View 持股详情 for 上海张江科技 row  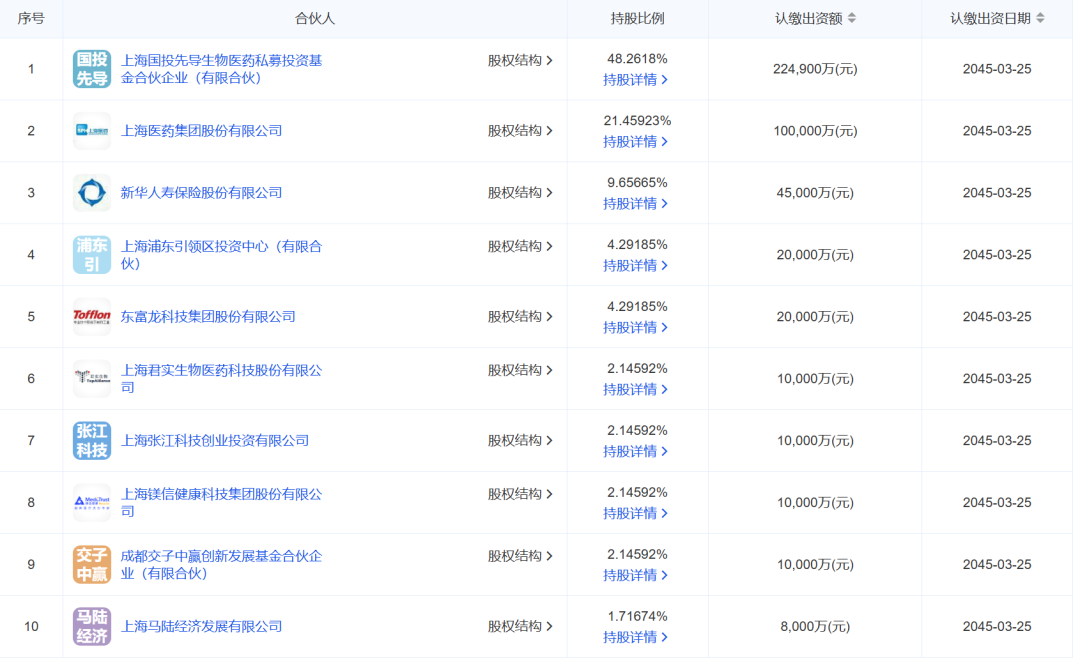click(635, 452)
